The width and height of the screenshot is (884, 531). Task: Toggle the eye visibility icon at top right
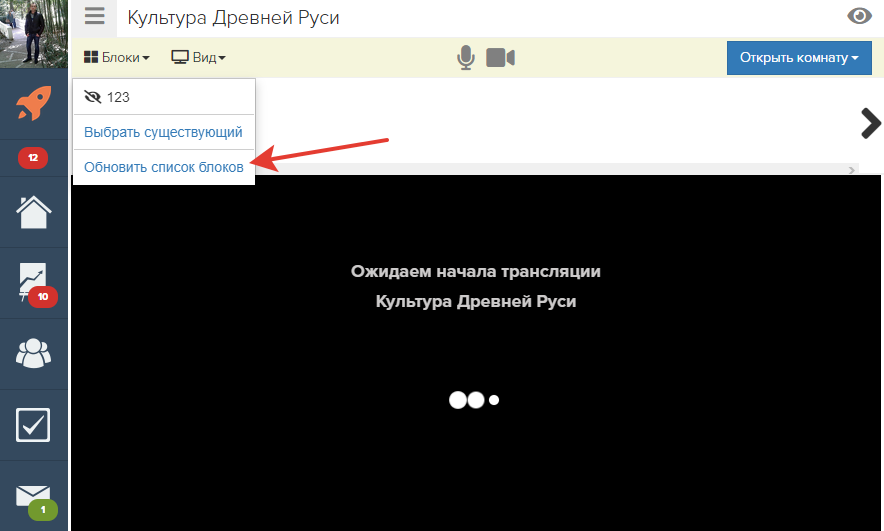(859, 16)
